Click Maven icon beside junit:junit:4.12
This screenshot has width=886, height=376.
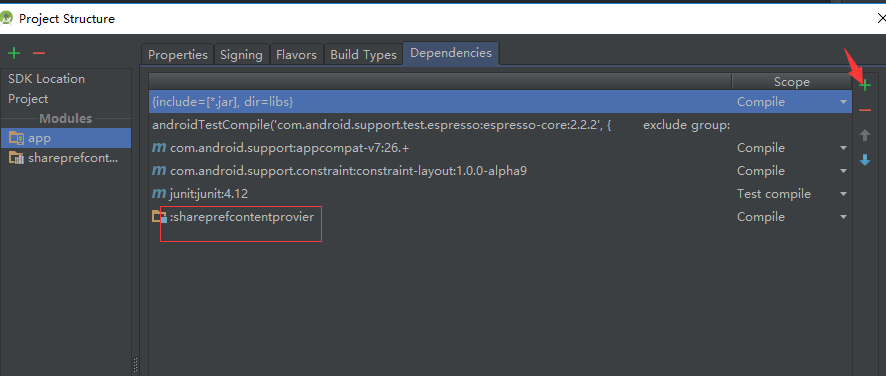pos(159,194)
